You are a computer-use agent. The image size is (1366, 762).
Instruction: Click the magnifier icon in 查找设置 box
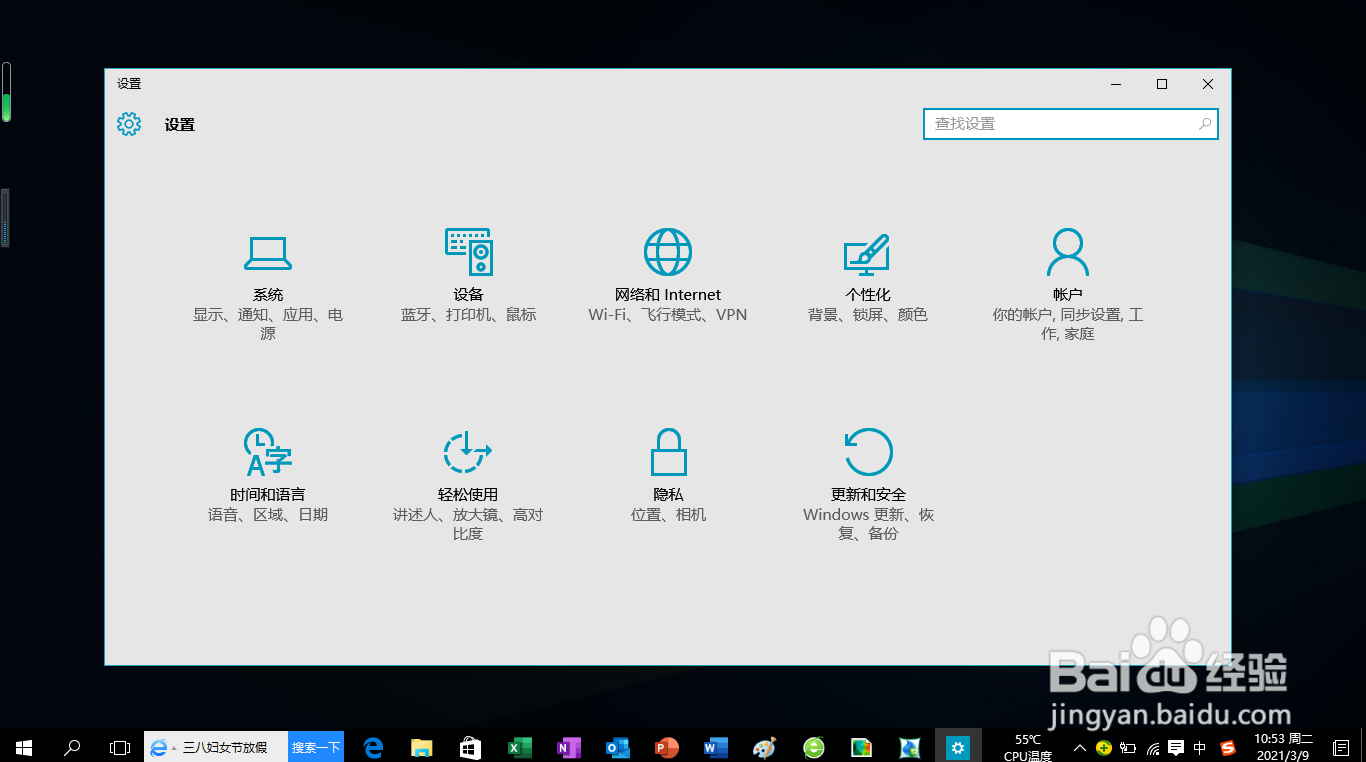click(x=1205, y=124)
